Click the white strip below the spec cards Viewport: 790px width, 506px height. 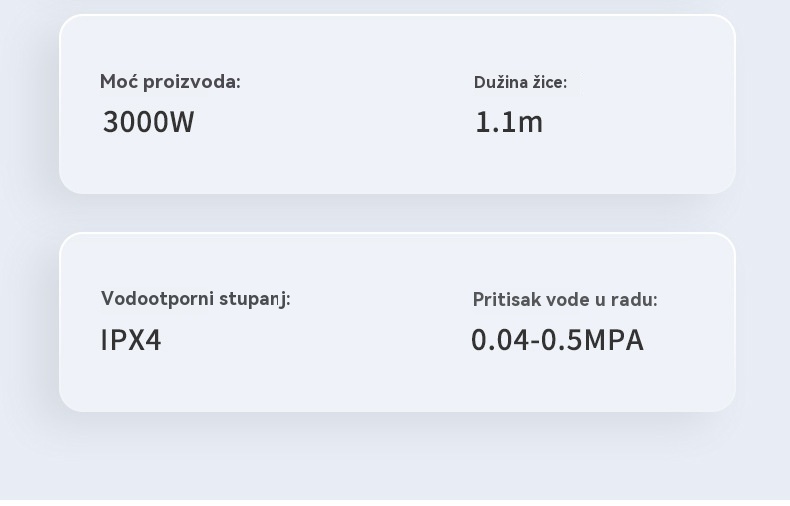(x=395, y=502)
